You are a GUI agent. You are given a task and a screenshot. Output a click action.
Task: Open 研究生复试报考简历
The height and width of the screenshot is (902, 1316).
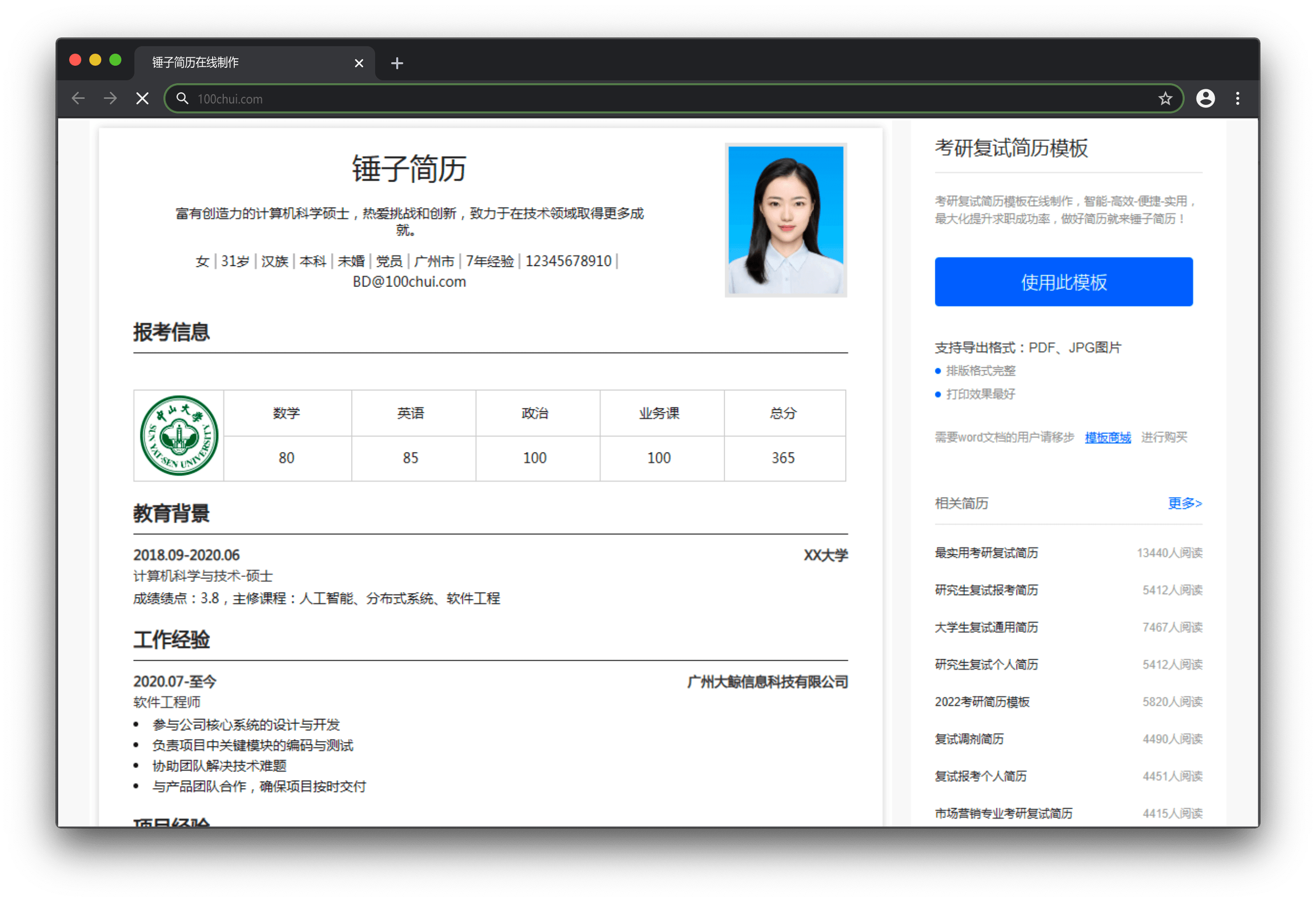(x=986, y=590)
